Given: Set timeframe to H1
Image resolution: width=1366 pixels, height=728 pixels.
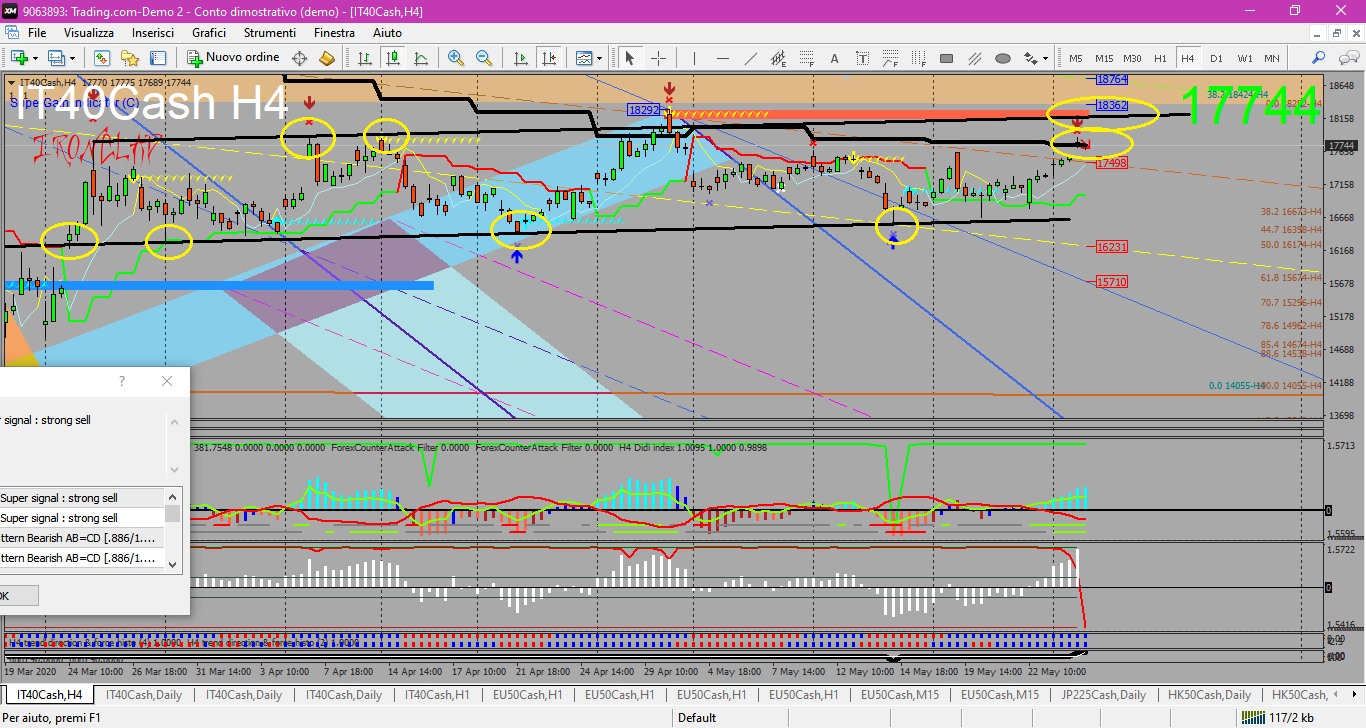Looking at the screenshot, I should [1160, 58].
